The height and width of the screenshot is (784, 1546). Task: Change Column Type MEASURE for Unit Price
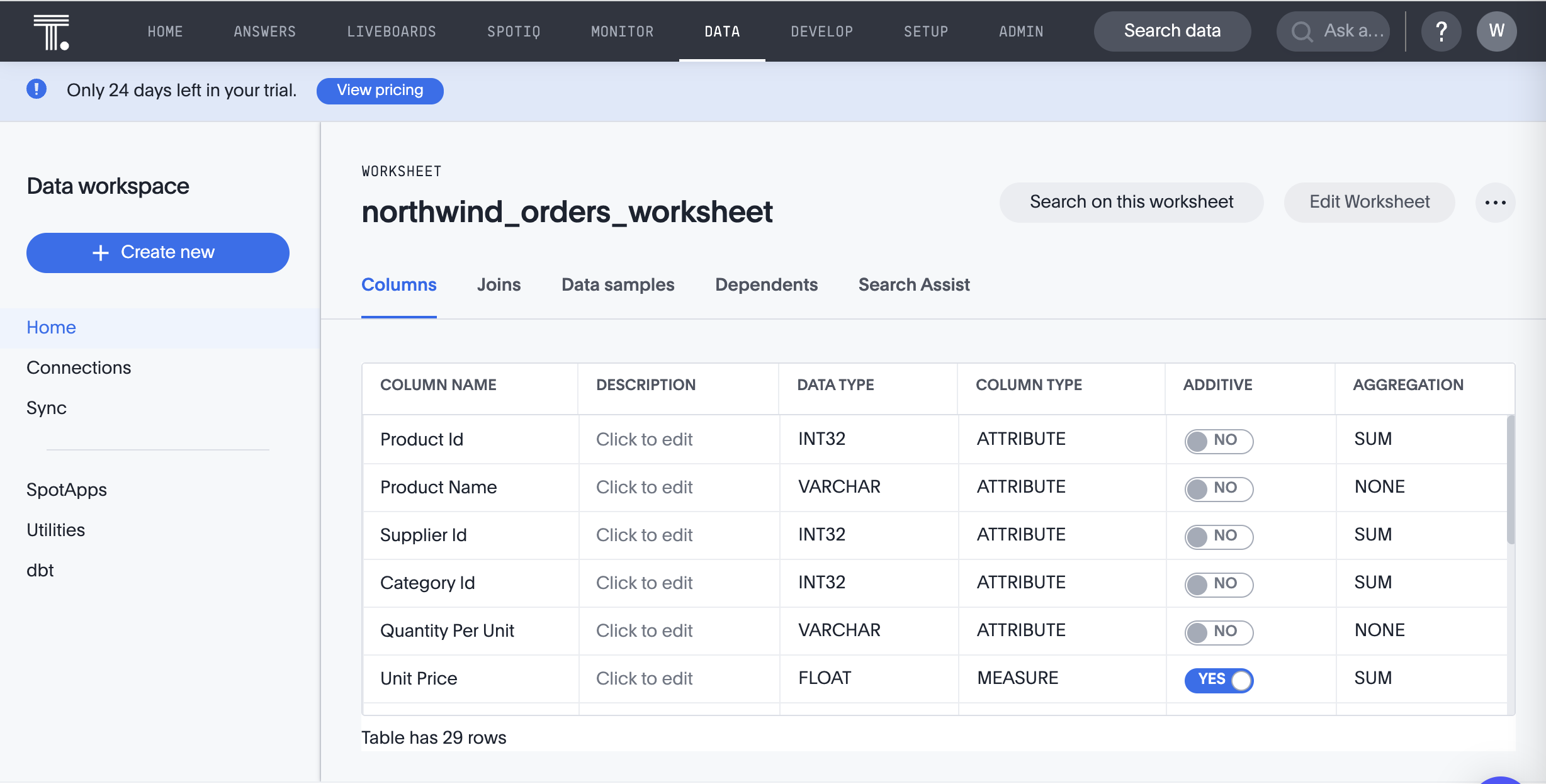pyautogui.click(x=1017, y=678)
